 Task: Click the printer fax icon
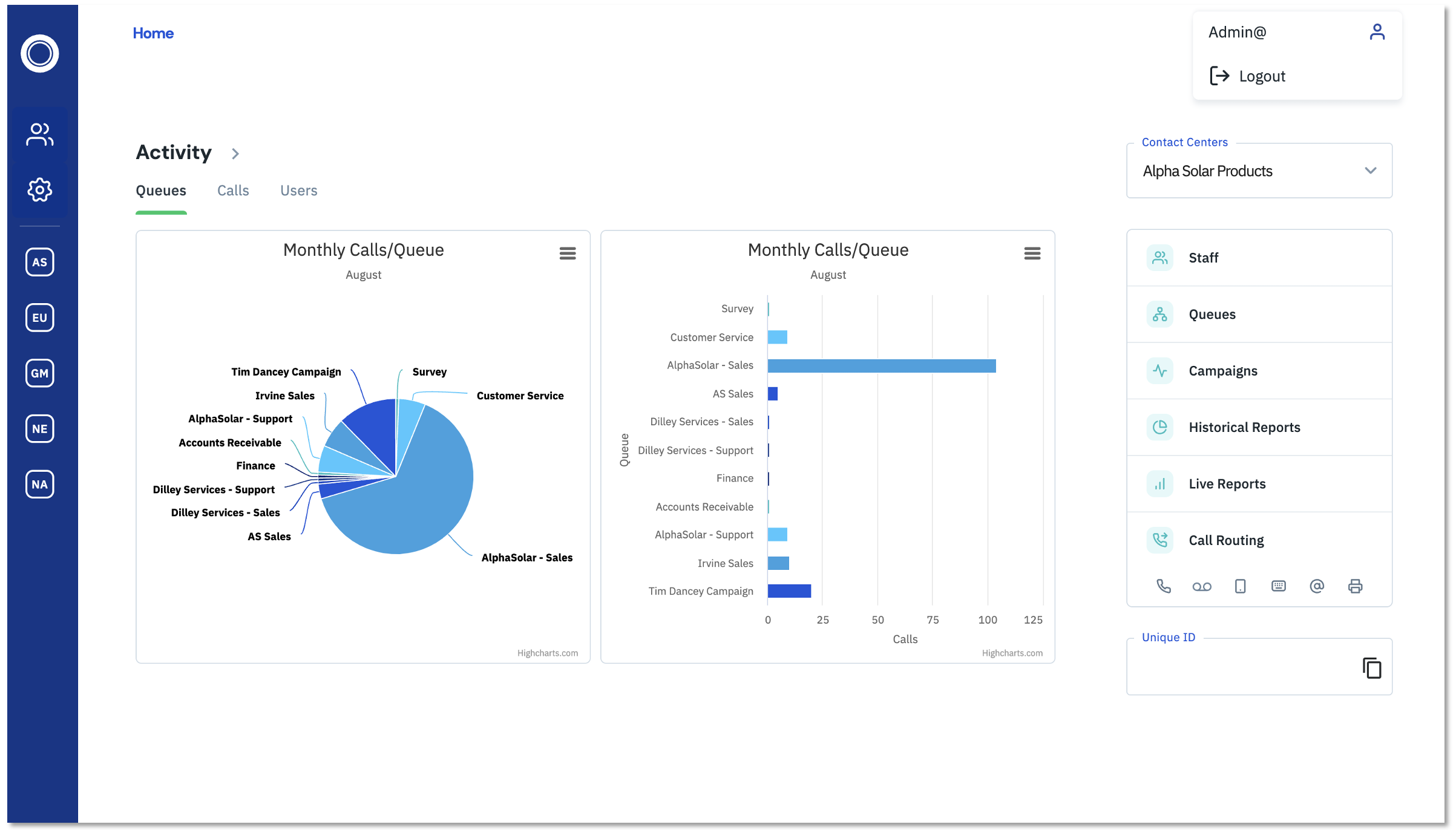(x=1355, y=586)
